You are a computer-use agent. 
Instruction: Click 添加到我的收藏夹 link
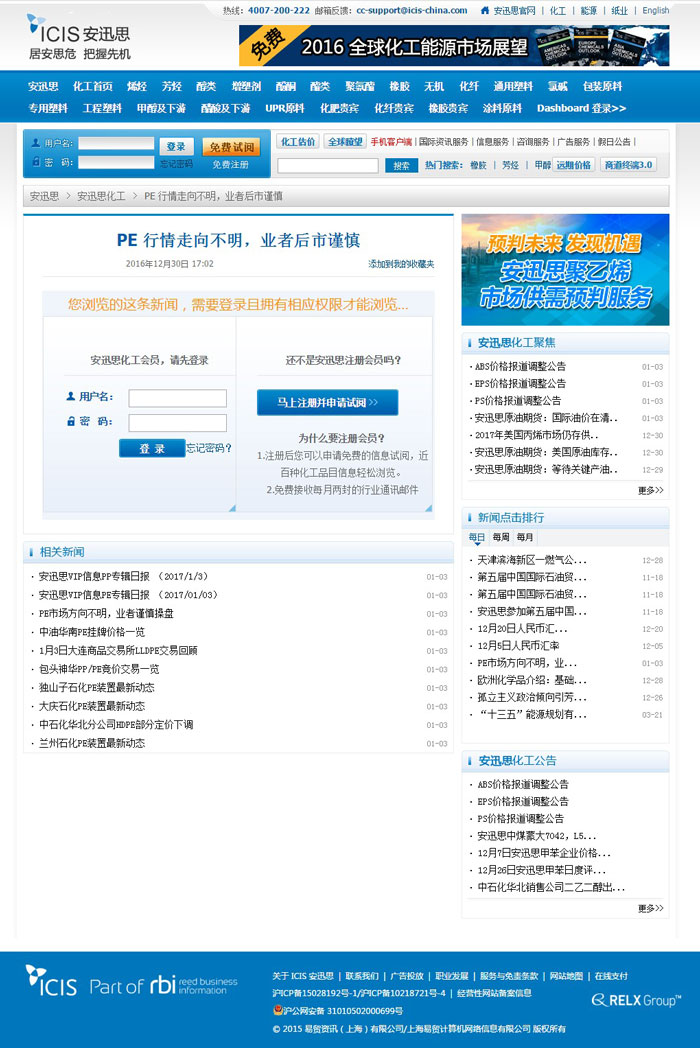(401, 264)
